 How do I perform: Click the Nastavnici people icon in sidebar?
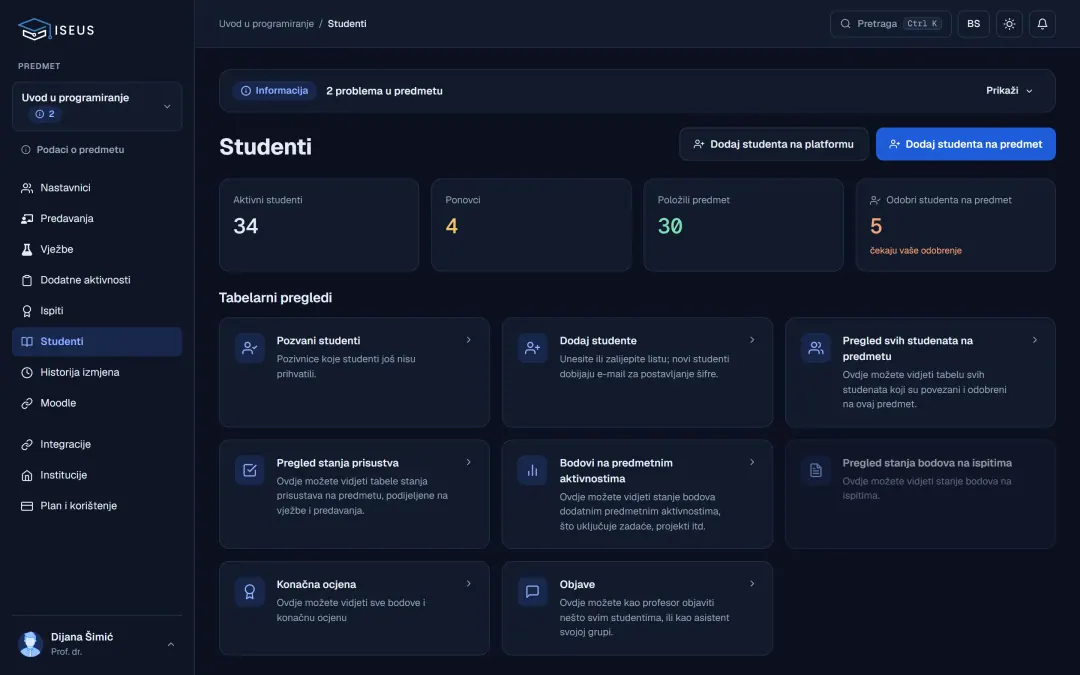27,188
